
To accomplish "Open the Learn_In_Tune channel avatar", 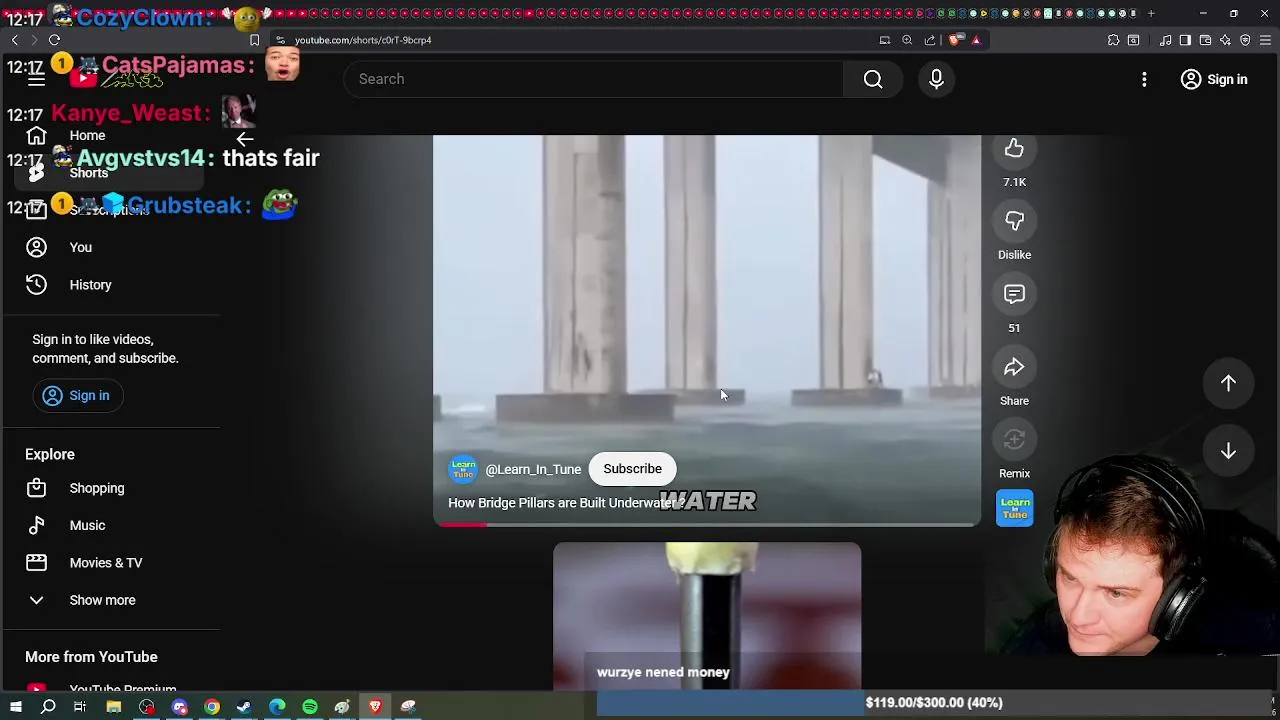I will point(463,469).
